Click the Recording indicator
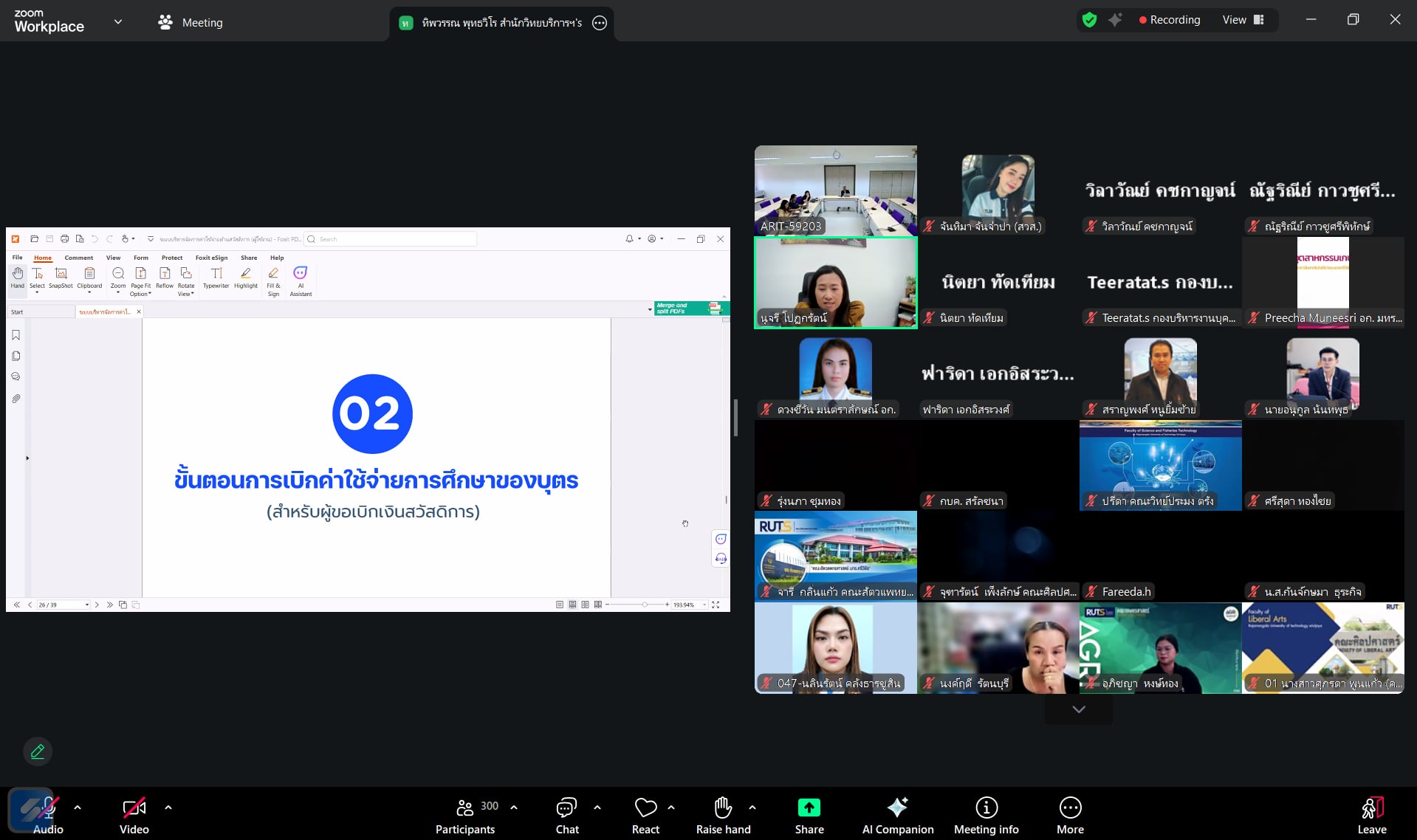 click(x=1169, y=20)
